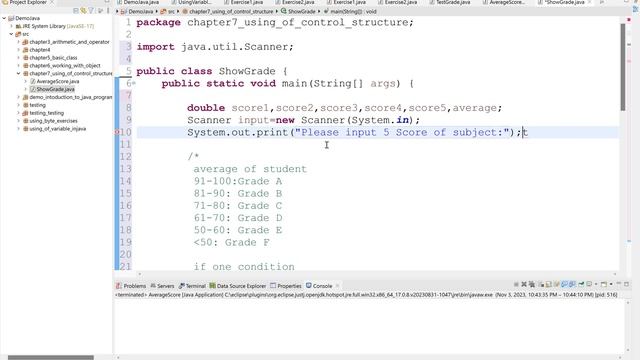Expand the chapter4 package arrow
This screenshot has height=360, width=640.
pyautogui.click(x=19, y=50)
